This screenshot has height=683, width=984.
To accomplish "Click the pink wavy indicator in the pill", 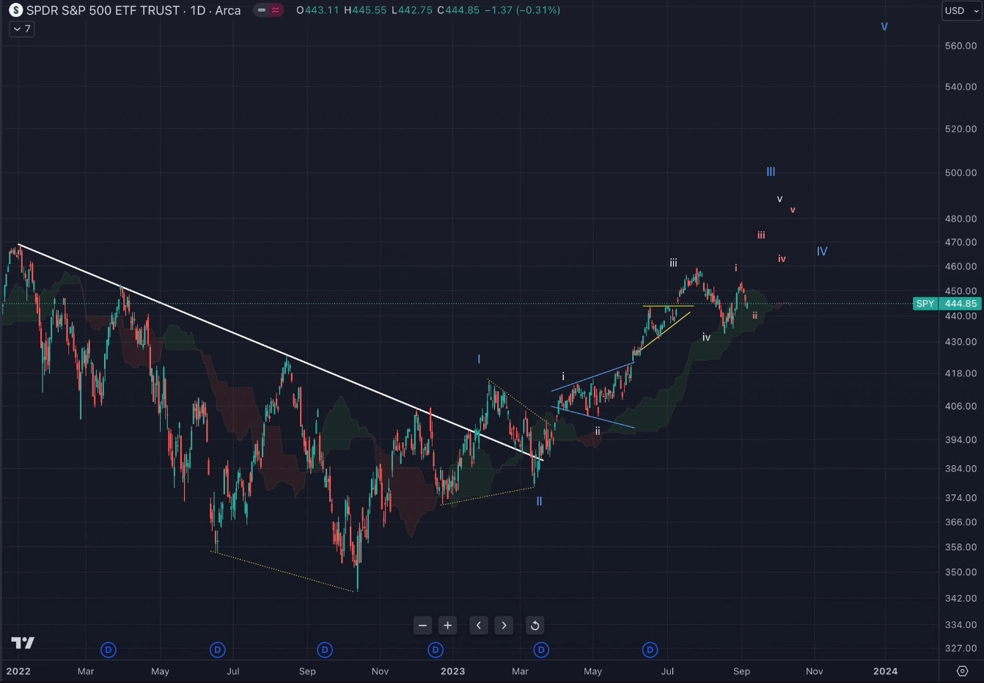I will [x=275, y=10].
